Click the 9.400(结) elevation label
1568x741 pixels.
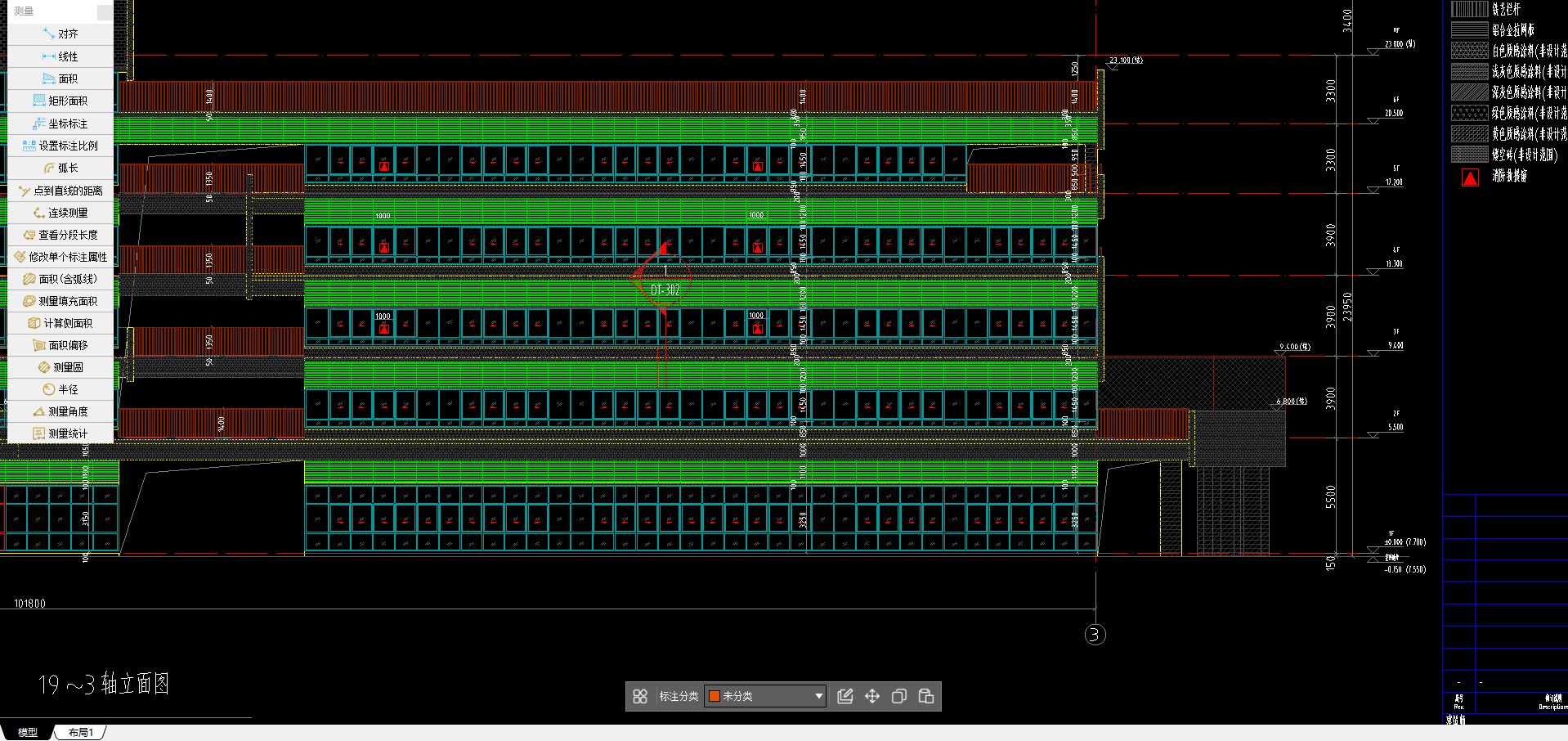(x=1295, y=347)
